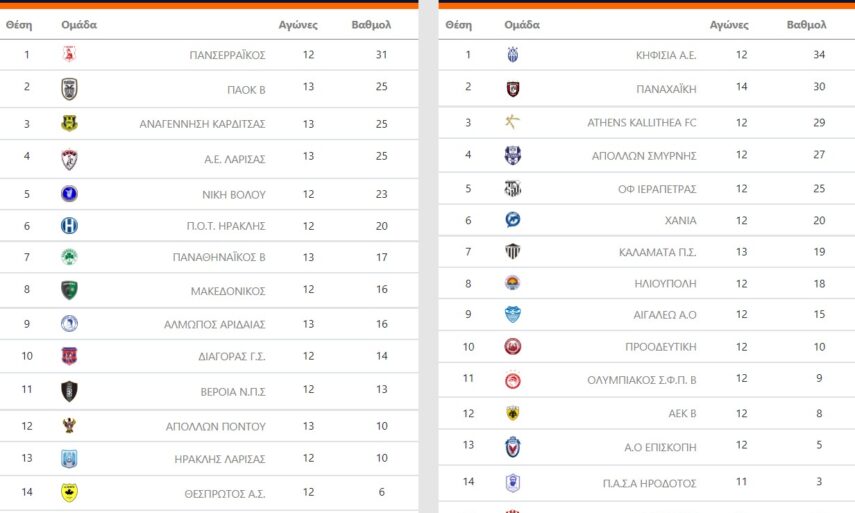Click the Αναγέννηση Καρδίτσας logo

coord(69,123)
